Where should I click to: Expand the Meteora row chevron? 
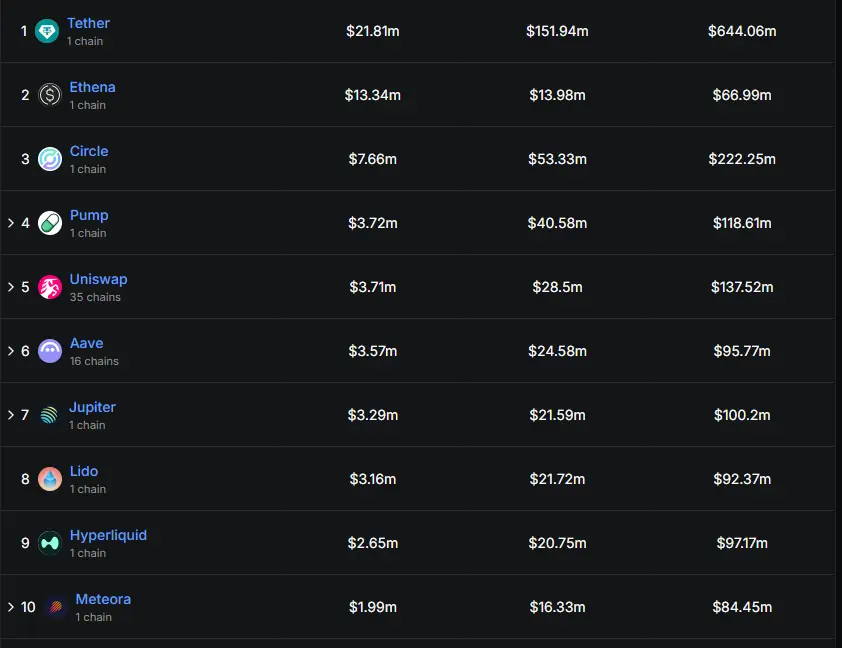coord(11,607)
